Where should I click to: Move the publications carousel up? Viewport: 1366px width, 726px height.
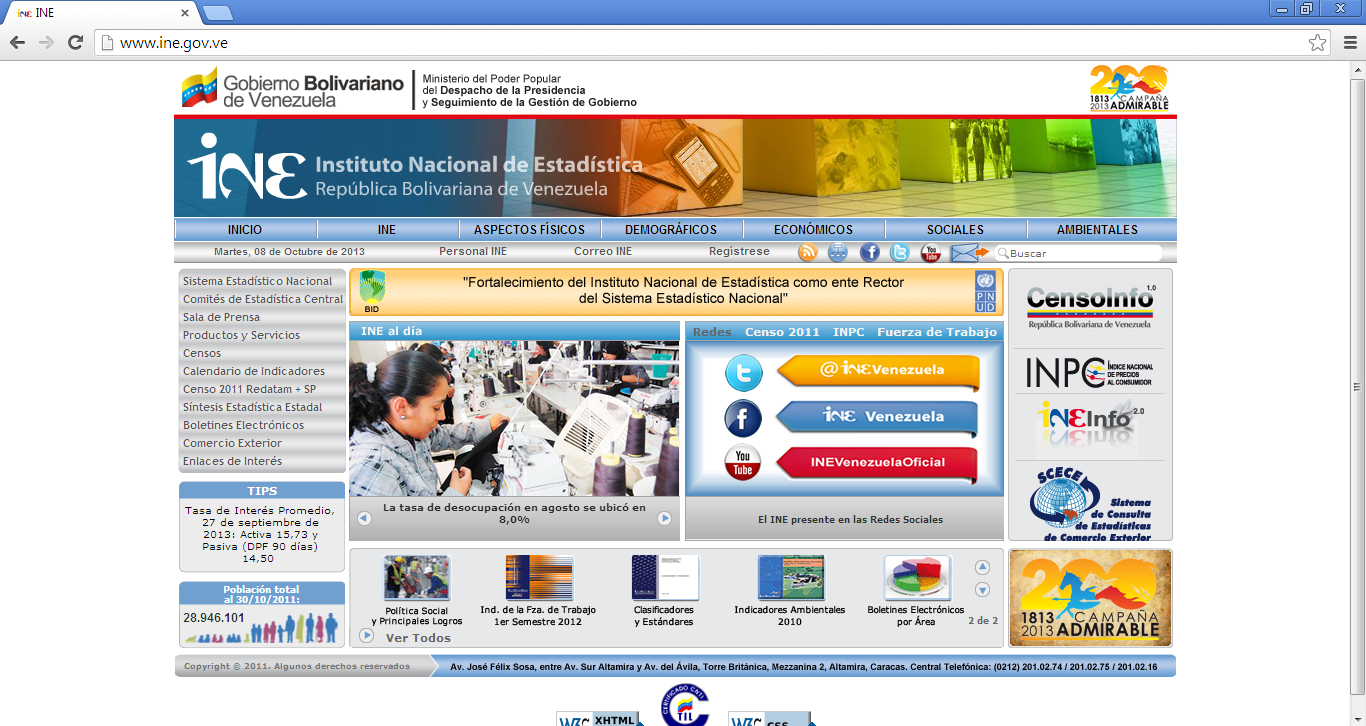pos(982,567)
